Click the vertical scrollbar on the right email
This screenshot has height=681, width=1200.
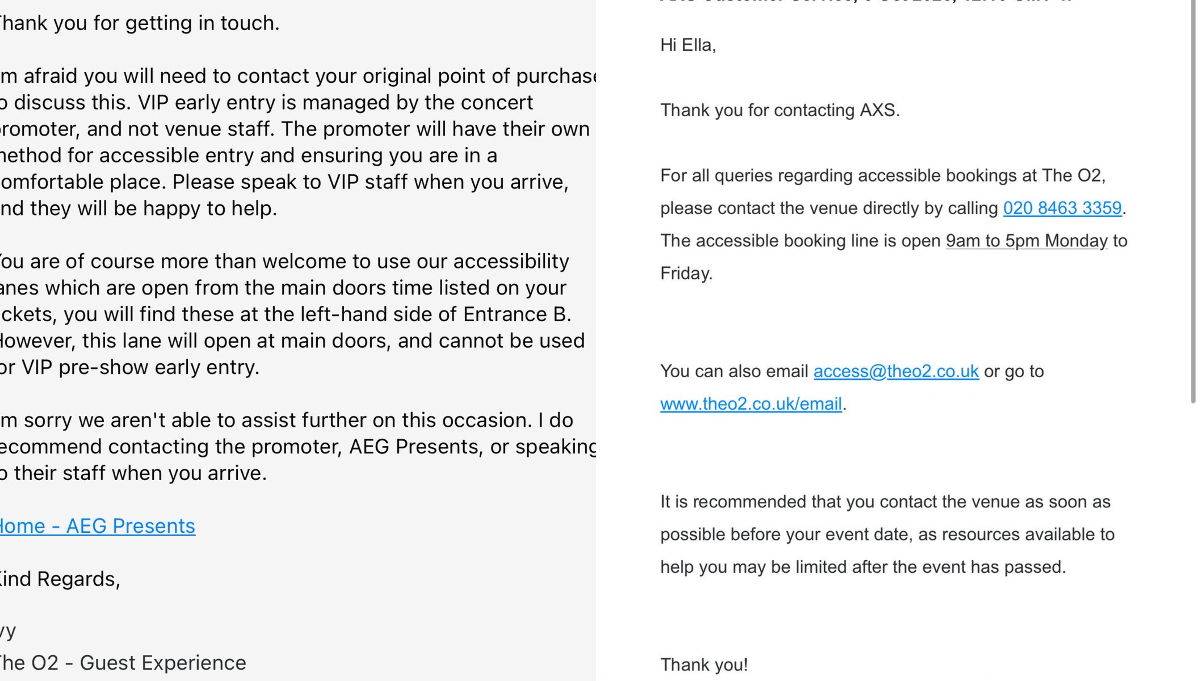tap(1192, 200)
